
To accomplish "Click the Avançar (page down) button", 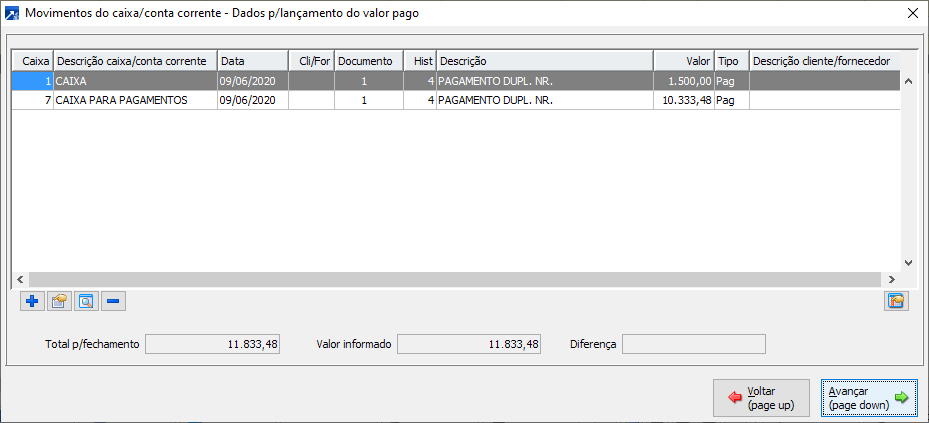I will pyautogui.click(x=869, y=398).
